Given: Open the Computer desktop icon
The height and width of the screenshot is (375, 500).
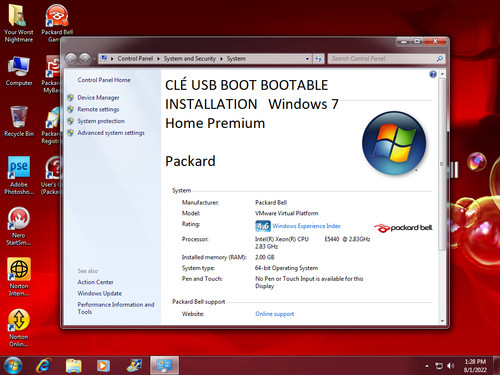Looking at the screenshot, I should click(19, 72).
